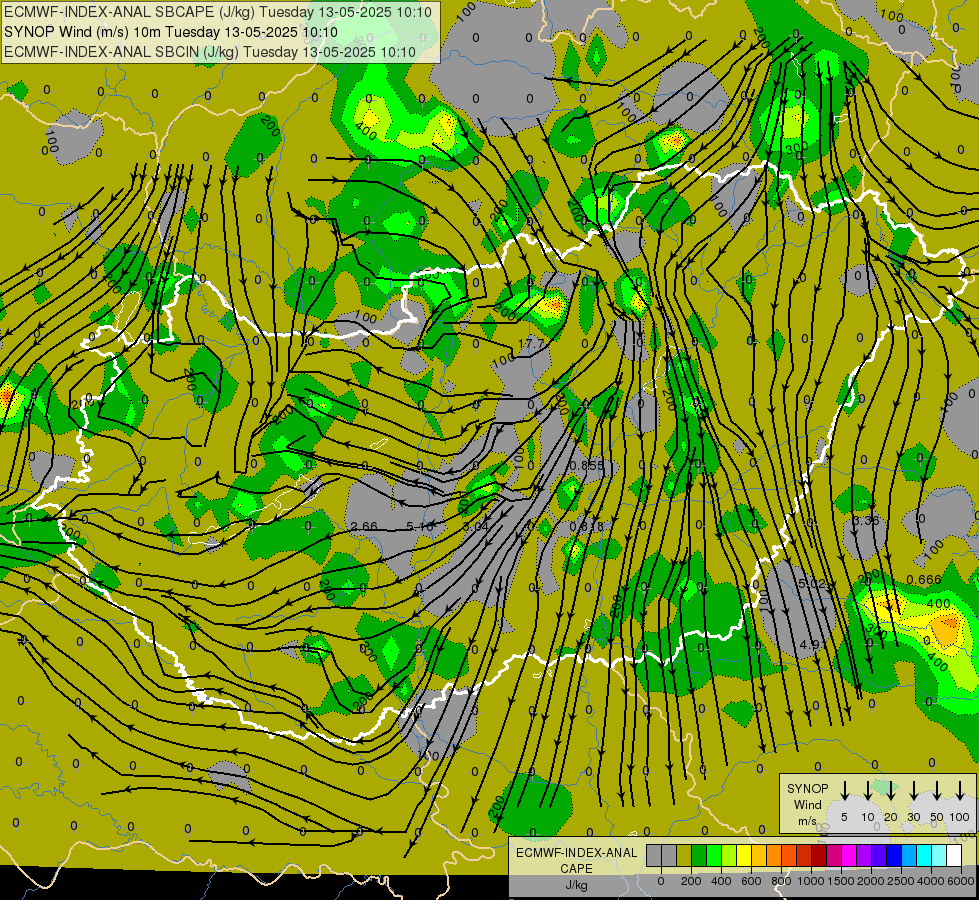The width and height of the screenshot is (979, 900).
Task: Click the 2500 tick label on CAPE scale
Action: pos(901,881)
